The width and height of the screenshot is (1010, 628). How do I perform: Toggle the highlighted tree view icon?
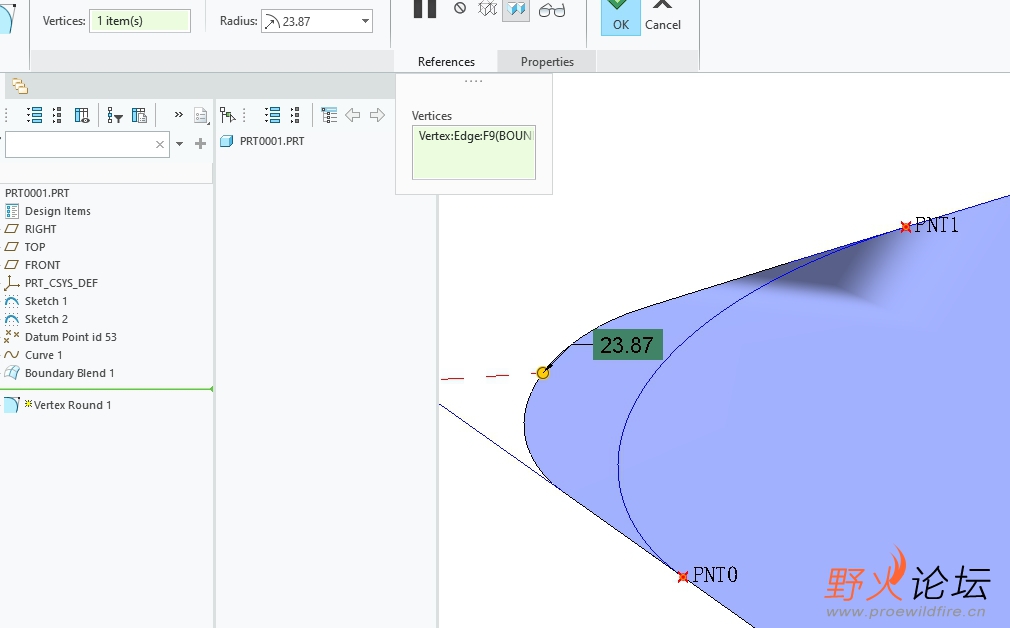[x=329, y=115]
